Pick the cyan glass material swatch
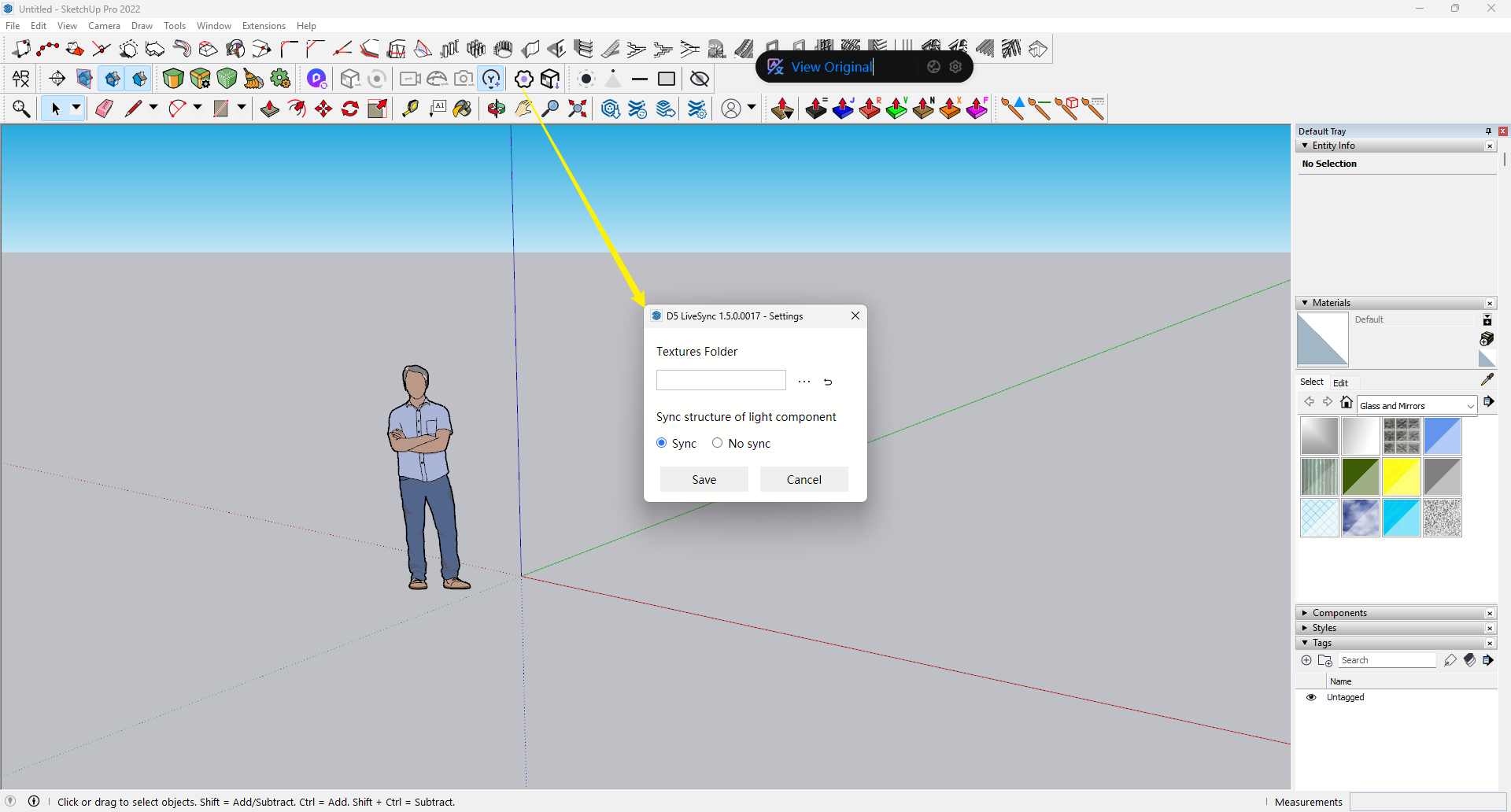This screenshot has width=1511, height=812. pos(1402,518)
